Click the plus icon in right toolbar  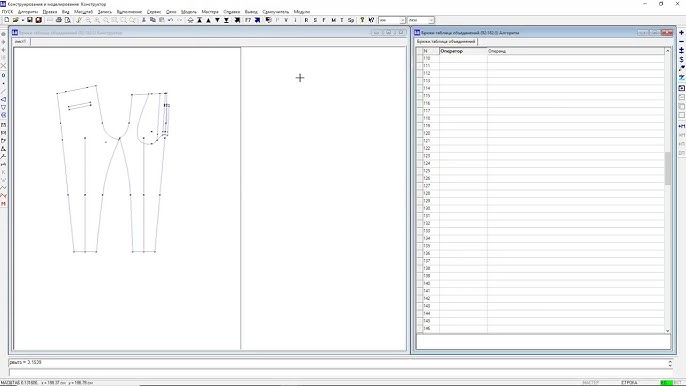681,33
